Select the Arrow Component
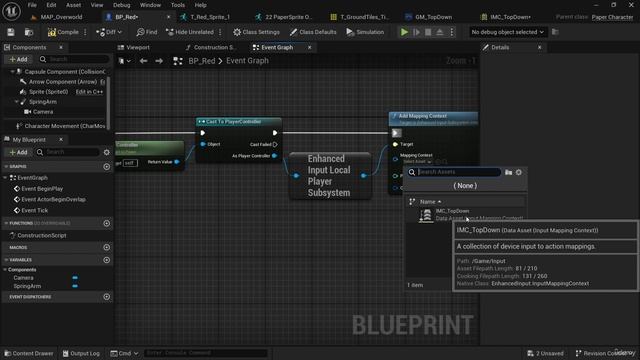This screenshot has width=640, height=360. (62, 82)
